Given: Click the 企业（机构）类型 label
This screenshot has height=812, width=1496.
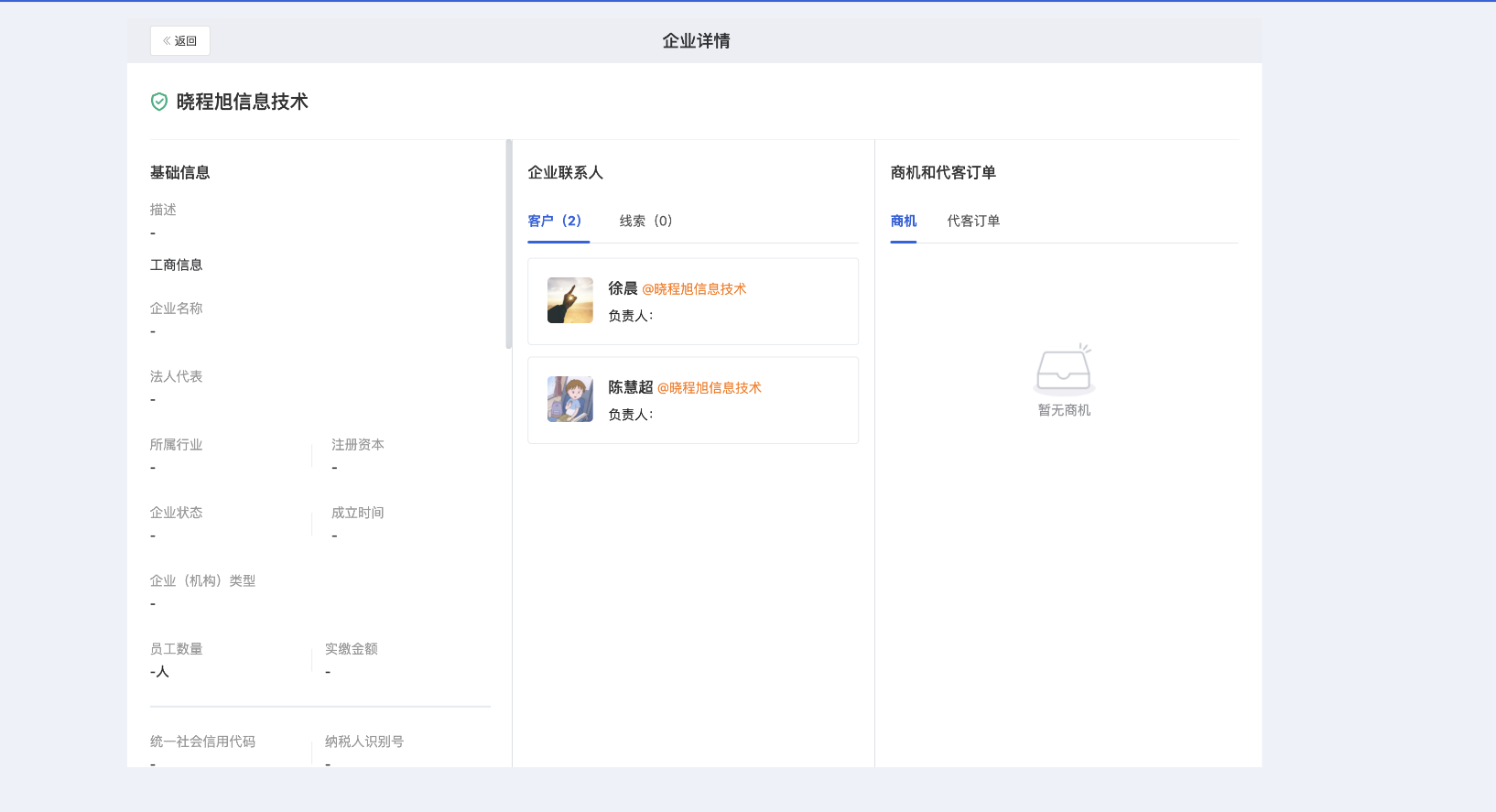Looking at the screenshot, I should pos(203,580).
